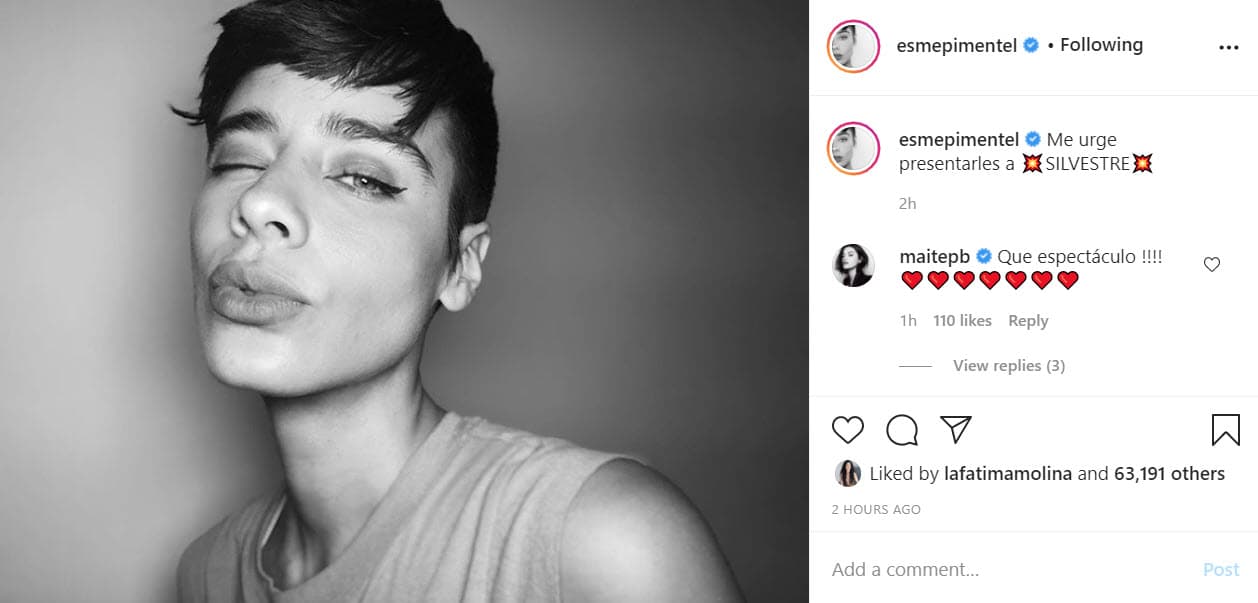This screenshot has height=603, width=1258.
Task: Click the esmepimentel username in the header
Action: click(957, 45)
